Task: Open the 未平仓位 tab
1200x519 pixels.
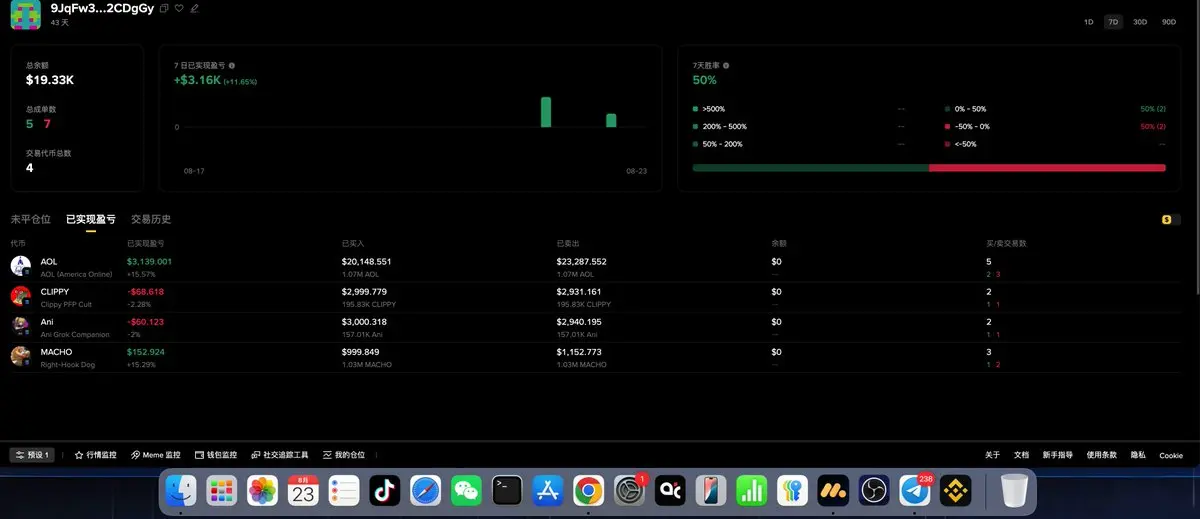Action: [30, 219]
